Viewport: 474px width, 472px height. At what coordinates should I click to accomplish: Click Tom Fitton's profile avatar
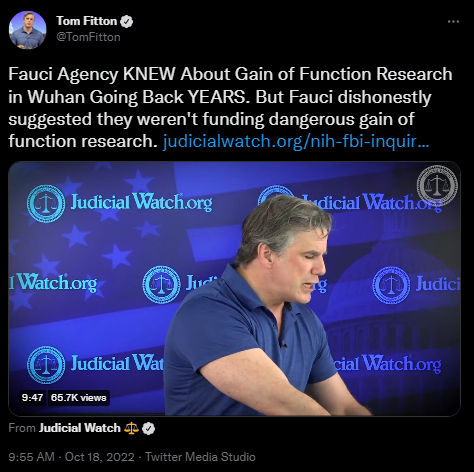(x=27, y=30)
